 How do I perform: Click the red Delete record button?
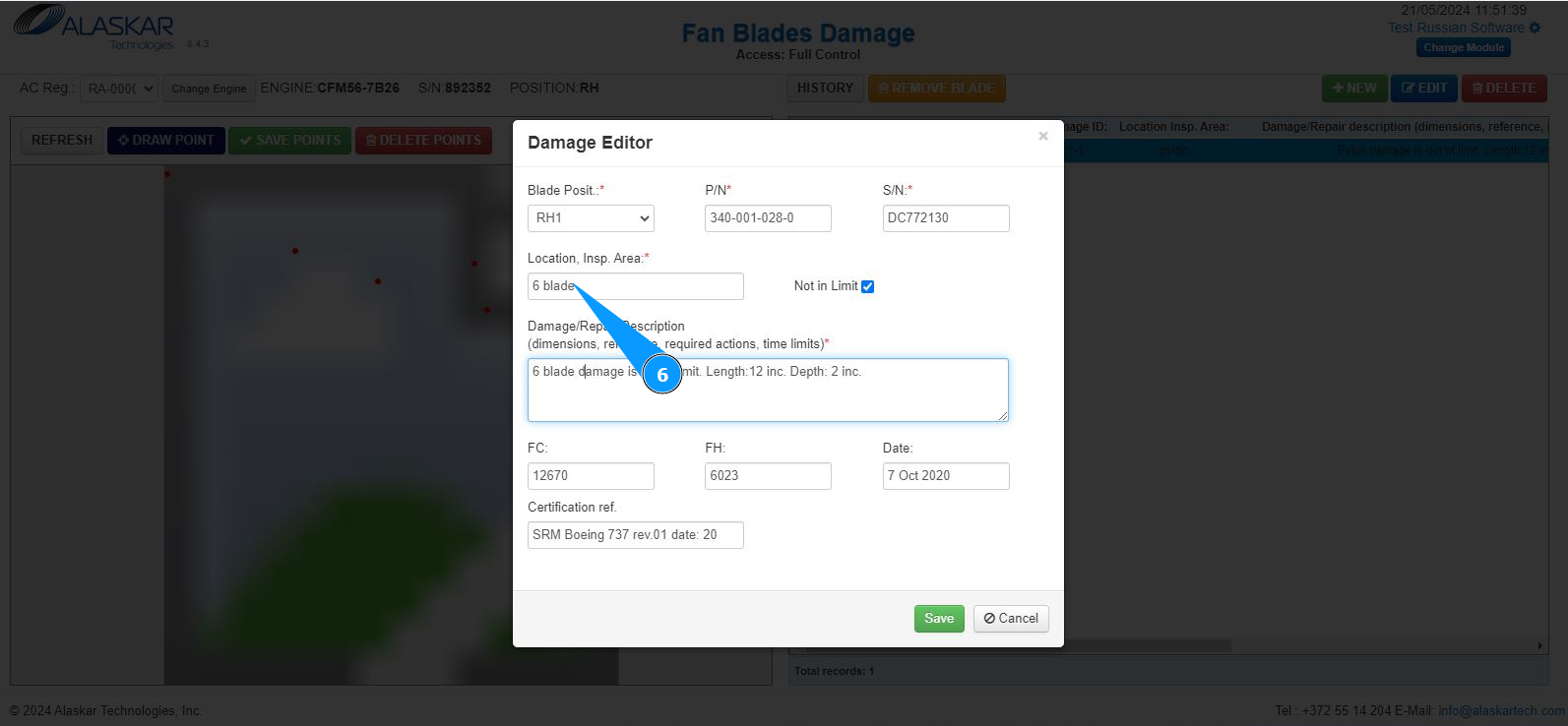click(1504, 89)
